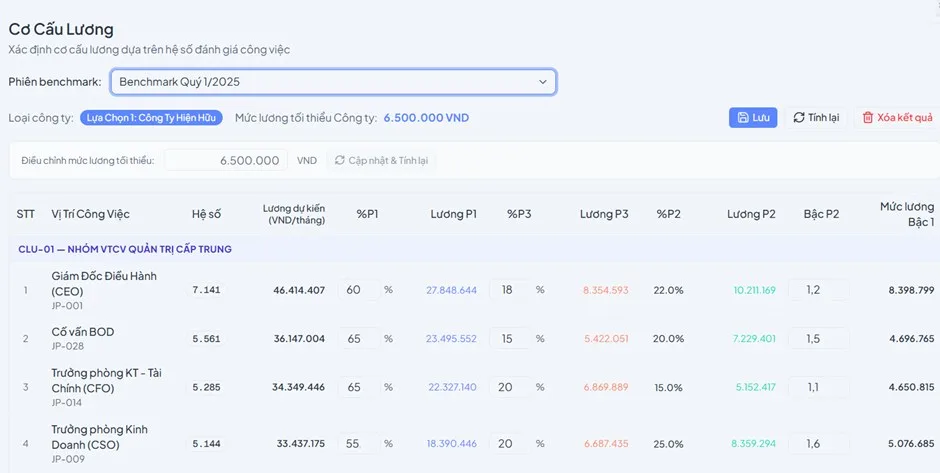Click the coefficient value 5.144

tap(206, 444)
